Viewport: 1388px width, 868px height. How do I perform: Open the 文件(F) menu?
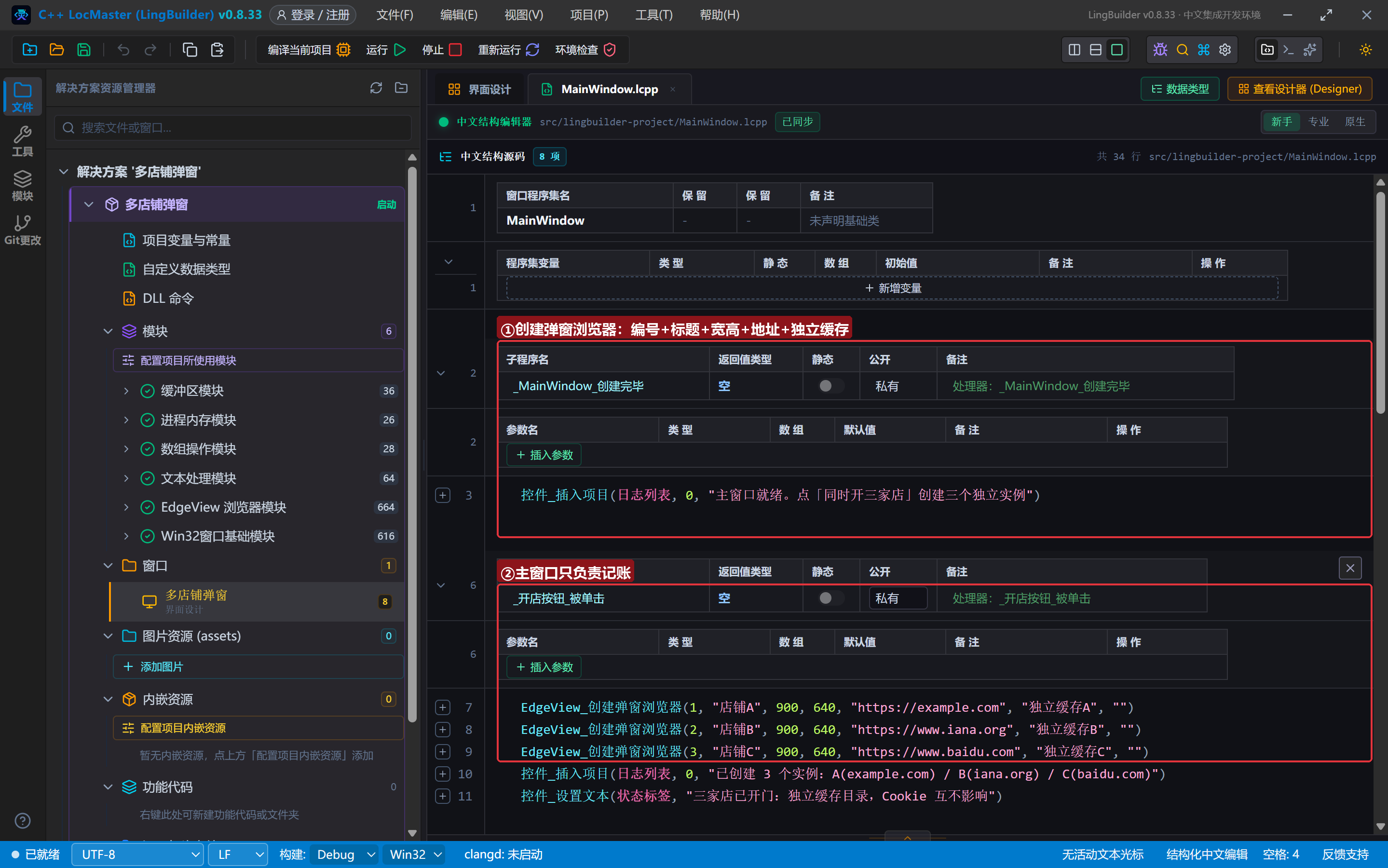(x=395, y=15)
